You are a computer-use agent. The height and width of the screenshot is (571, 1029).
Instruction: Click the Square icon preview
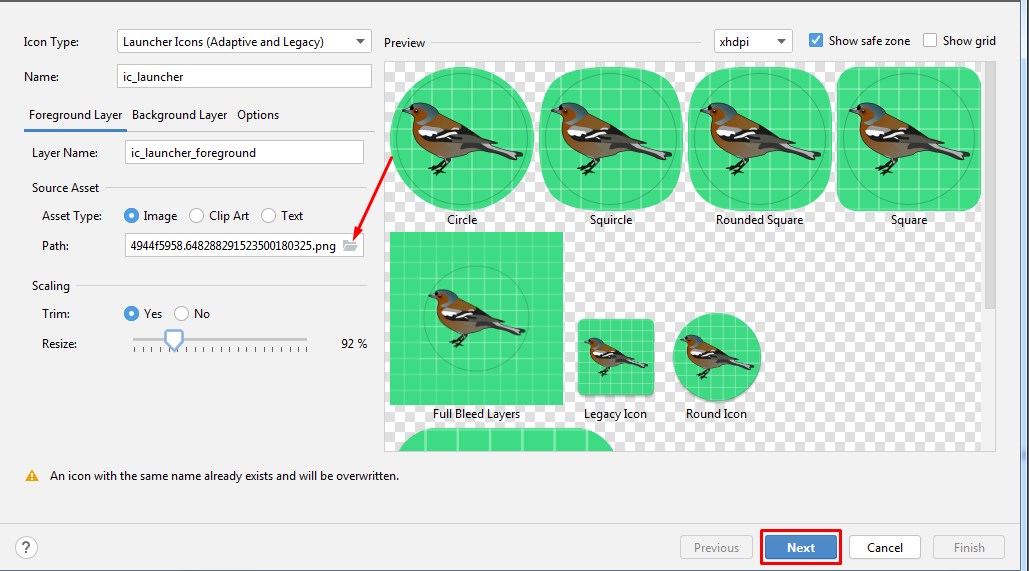(909, 138)
